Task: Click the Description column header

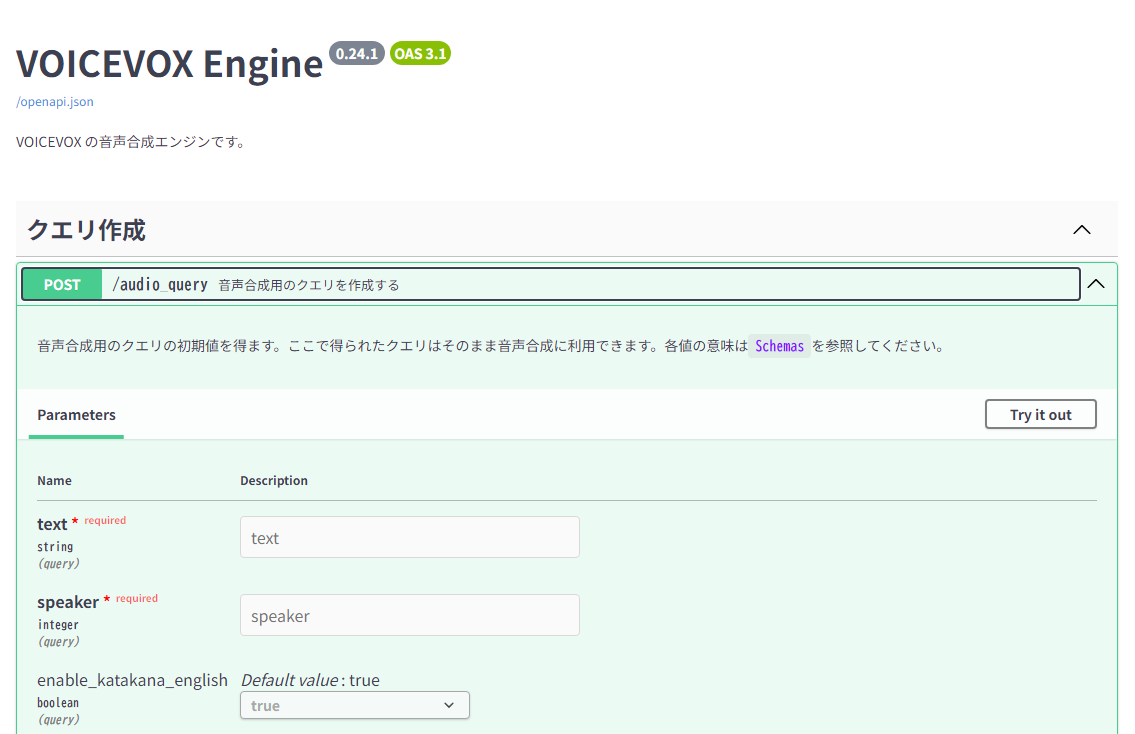Action: 274,481
